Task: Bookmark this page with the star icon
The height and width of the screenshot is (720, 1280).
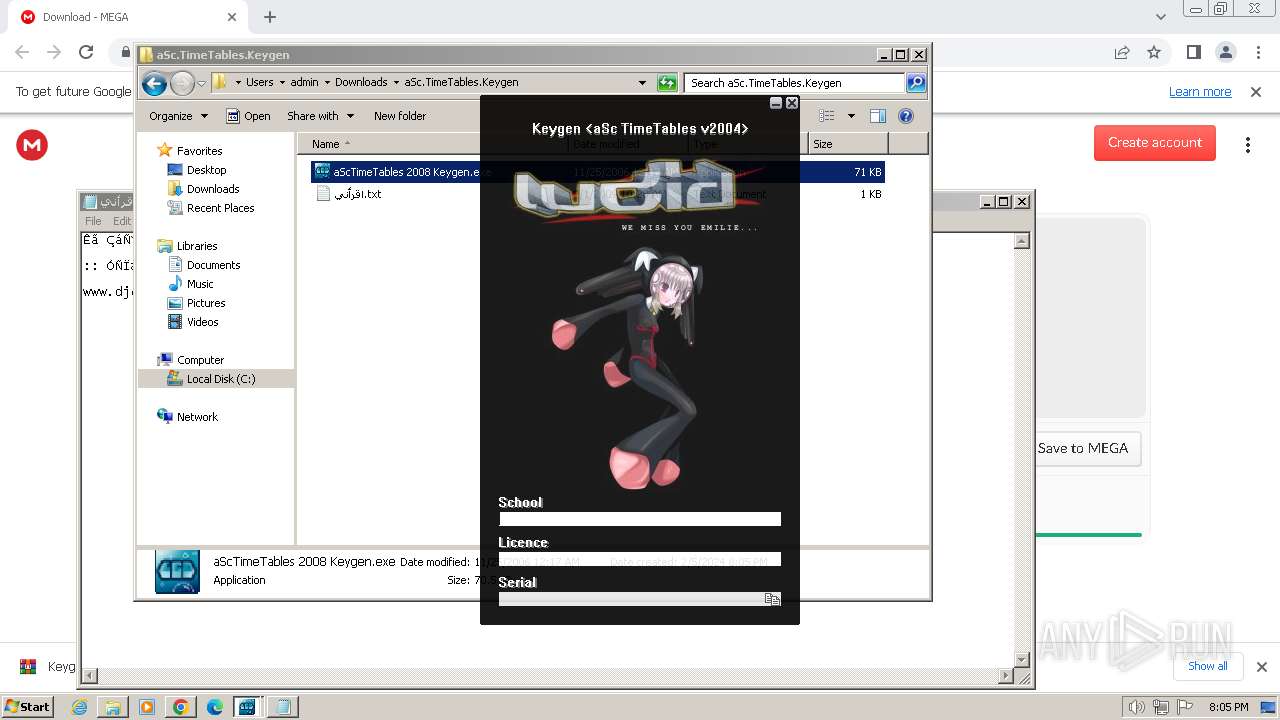Action: click(1154, 52)
